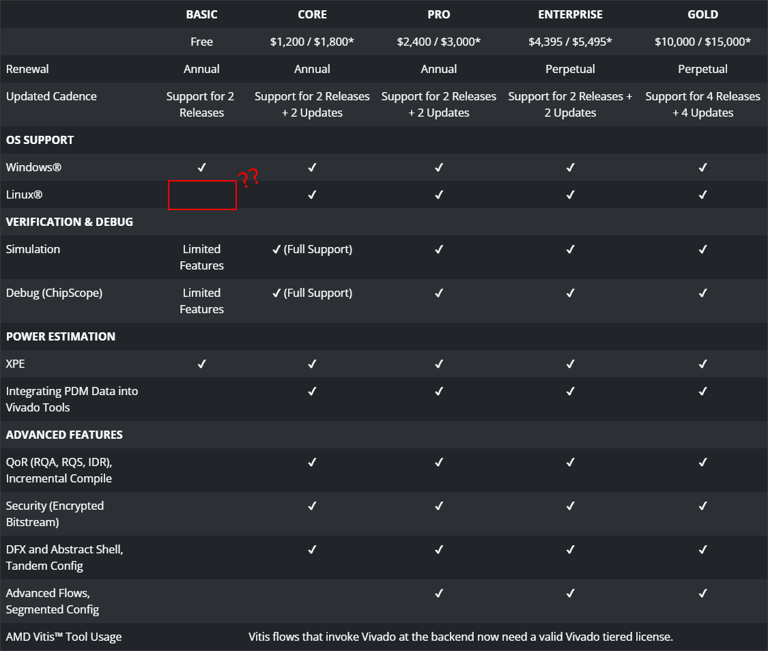This screenshot has height=651, width=768.
Task: Click 'Limited Features' in the Debug row
Action: coord(201,301)
